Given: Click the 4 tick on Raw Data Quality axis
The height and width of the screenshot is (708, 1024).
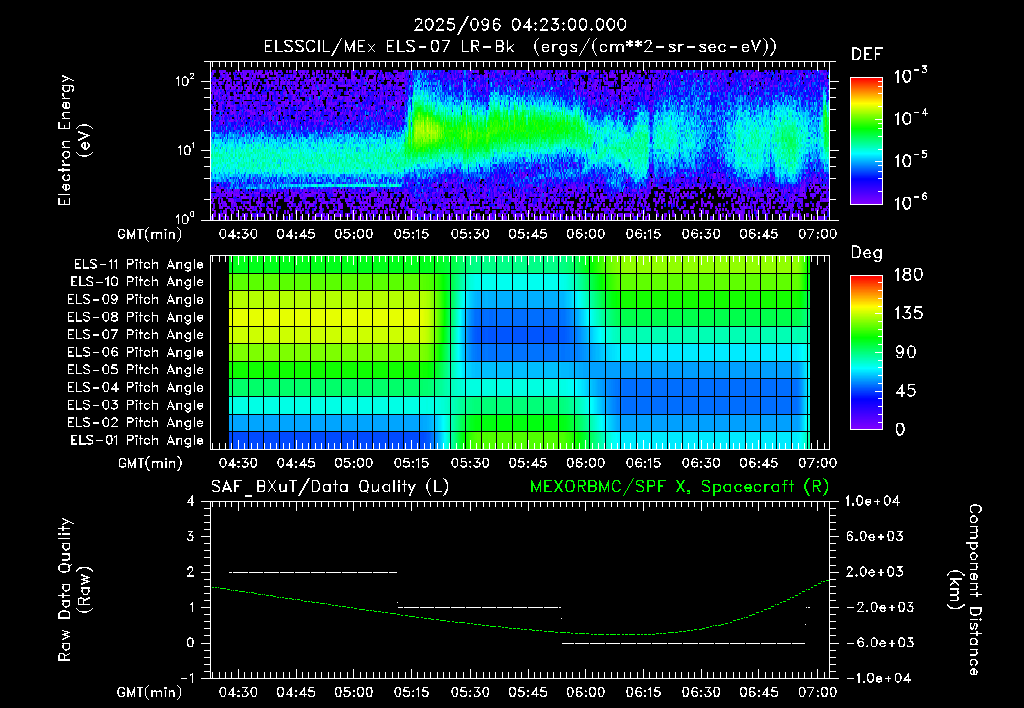Looking at the screenshot, I should point(191,501).
